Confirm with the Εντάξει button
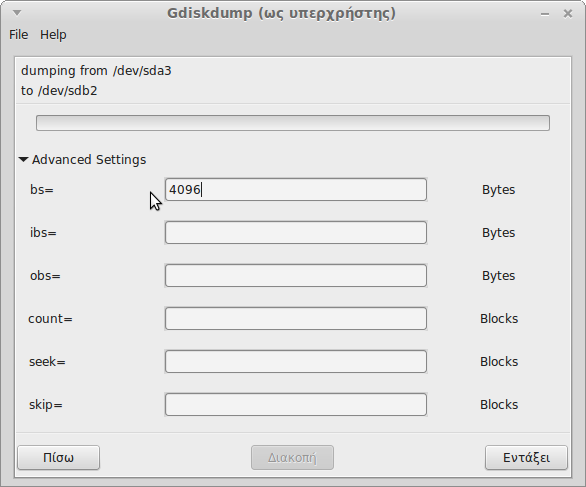This screenshot has height=487, width=586. [x=526, y=457]
